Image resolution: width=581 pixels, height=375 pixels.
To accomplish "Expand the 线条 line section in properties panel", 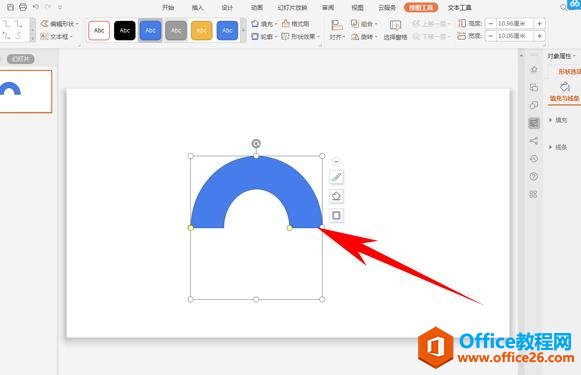I will pyautogui.click(x=558, y=147).
